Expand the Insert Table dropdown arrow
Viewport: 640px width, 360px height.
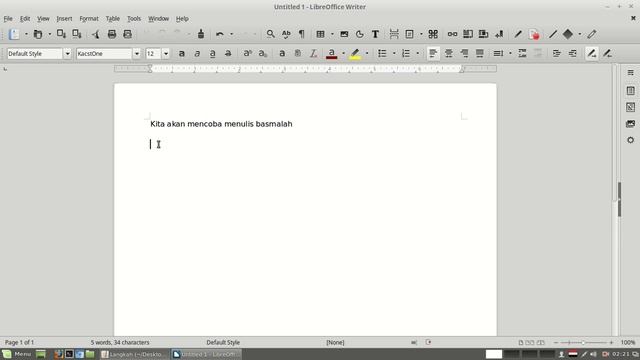click(x=332, y=34)
